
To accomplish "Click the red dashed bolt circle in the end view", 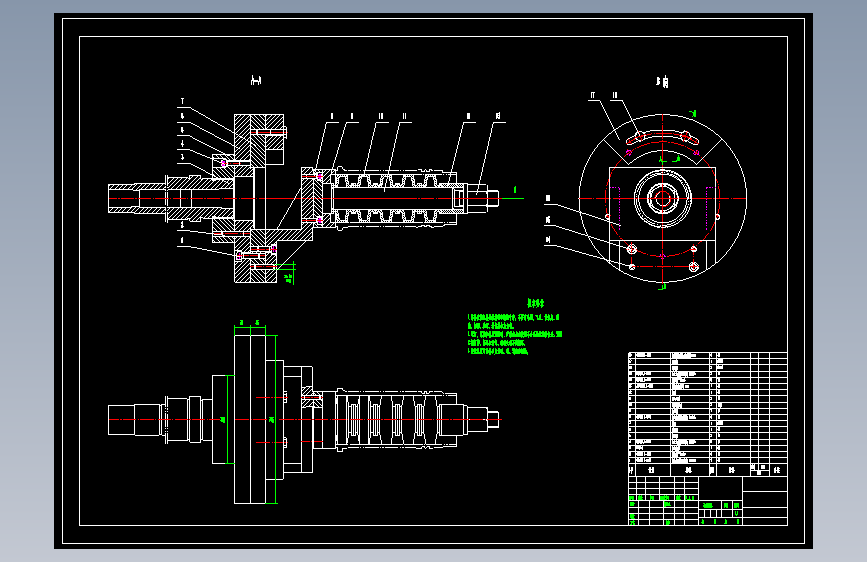I will (662, 199).
